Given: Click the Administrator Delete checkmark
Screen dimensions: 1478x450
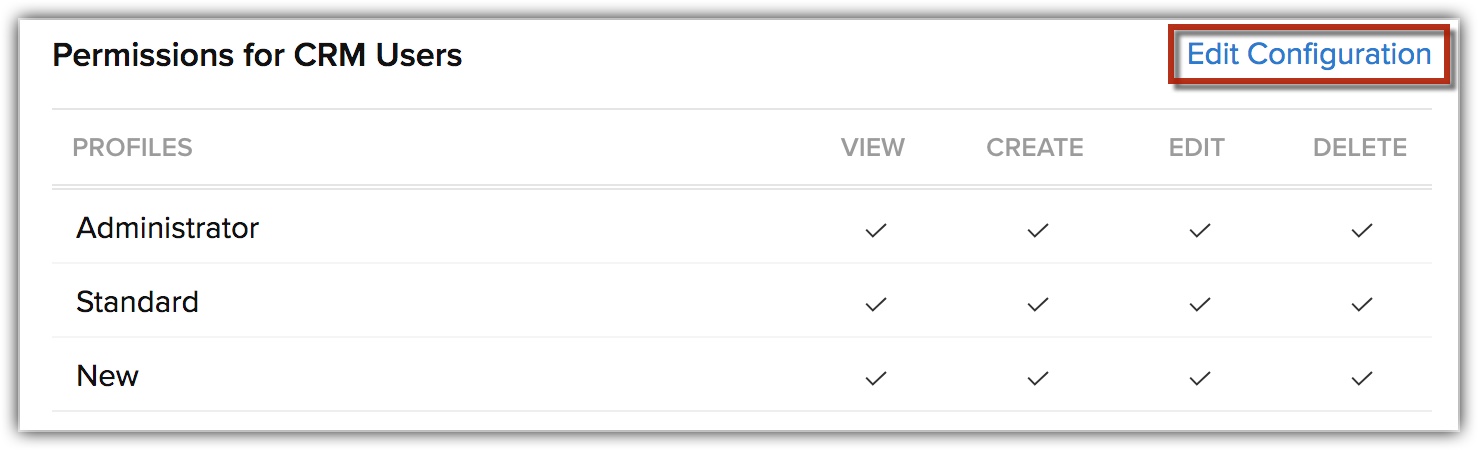Looking at the screenshot, I should coord(1361,230).
